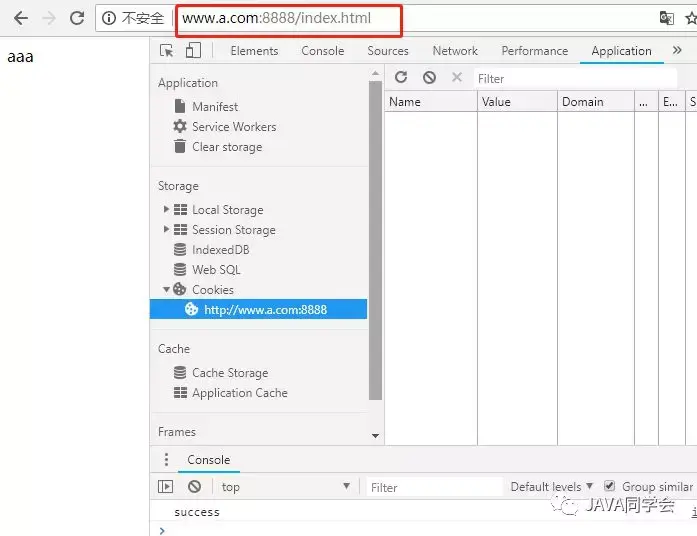697x536 pixels.
Task: Open the translate page icon
Action: (666, 18)
